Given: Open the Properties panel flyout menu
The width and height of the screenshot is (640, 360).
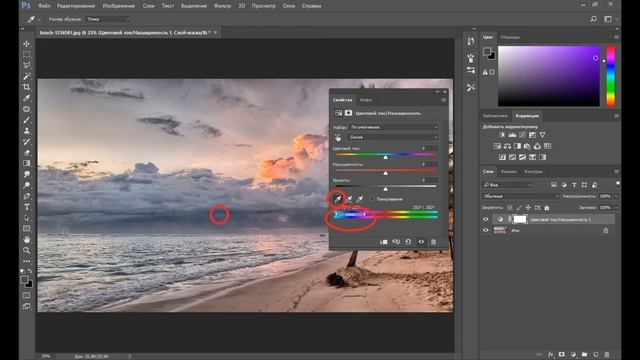Looking at the screenshot, I should coord(444,100).
